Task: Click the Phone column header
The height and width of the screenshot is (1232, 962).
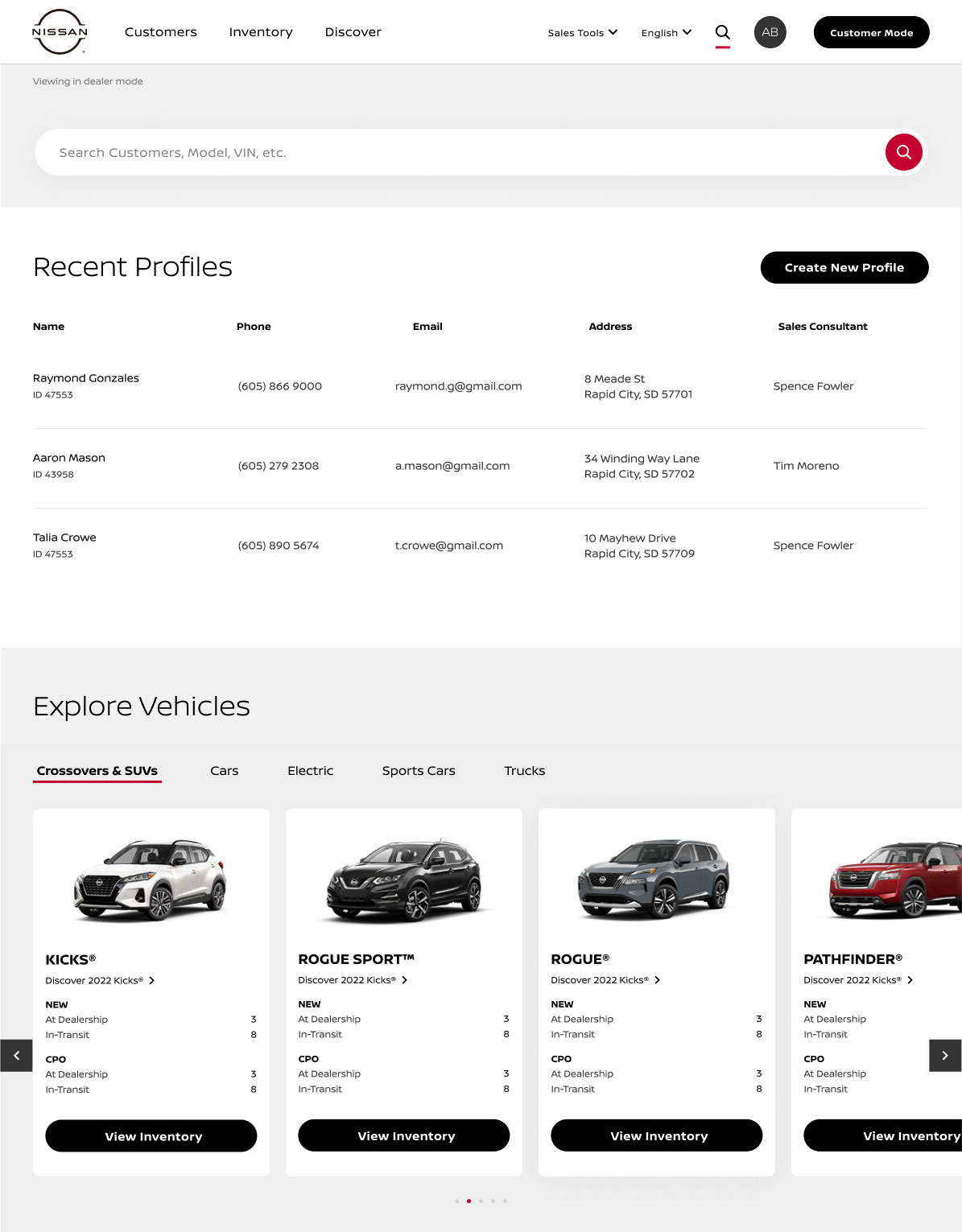Action: click(254, 326)
